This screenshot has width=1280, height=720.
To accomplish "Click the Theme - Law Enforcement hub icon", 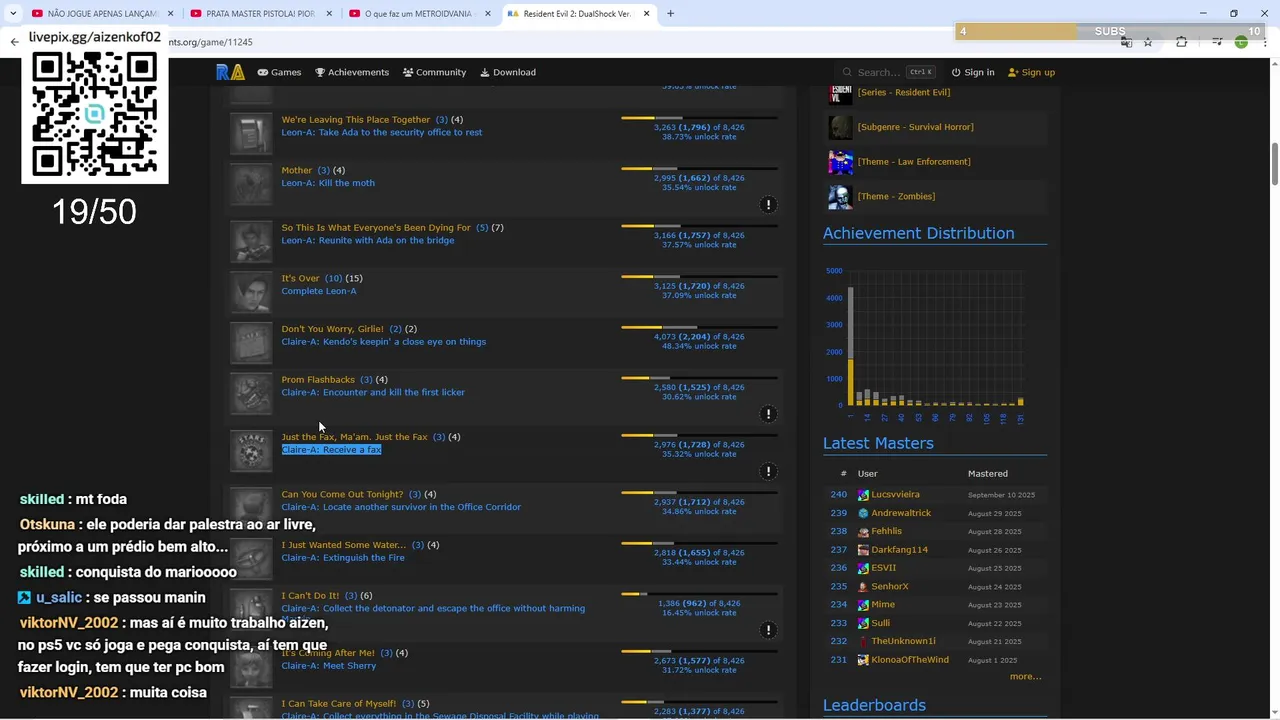I will tap(841, 162).
